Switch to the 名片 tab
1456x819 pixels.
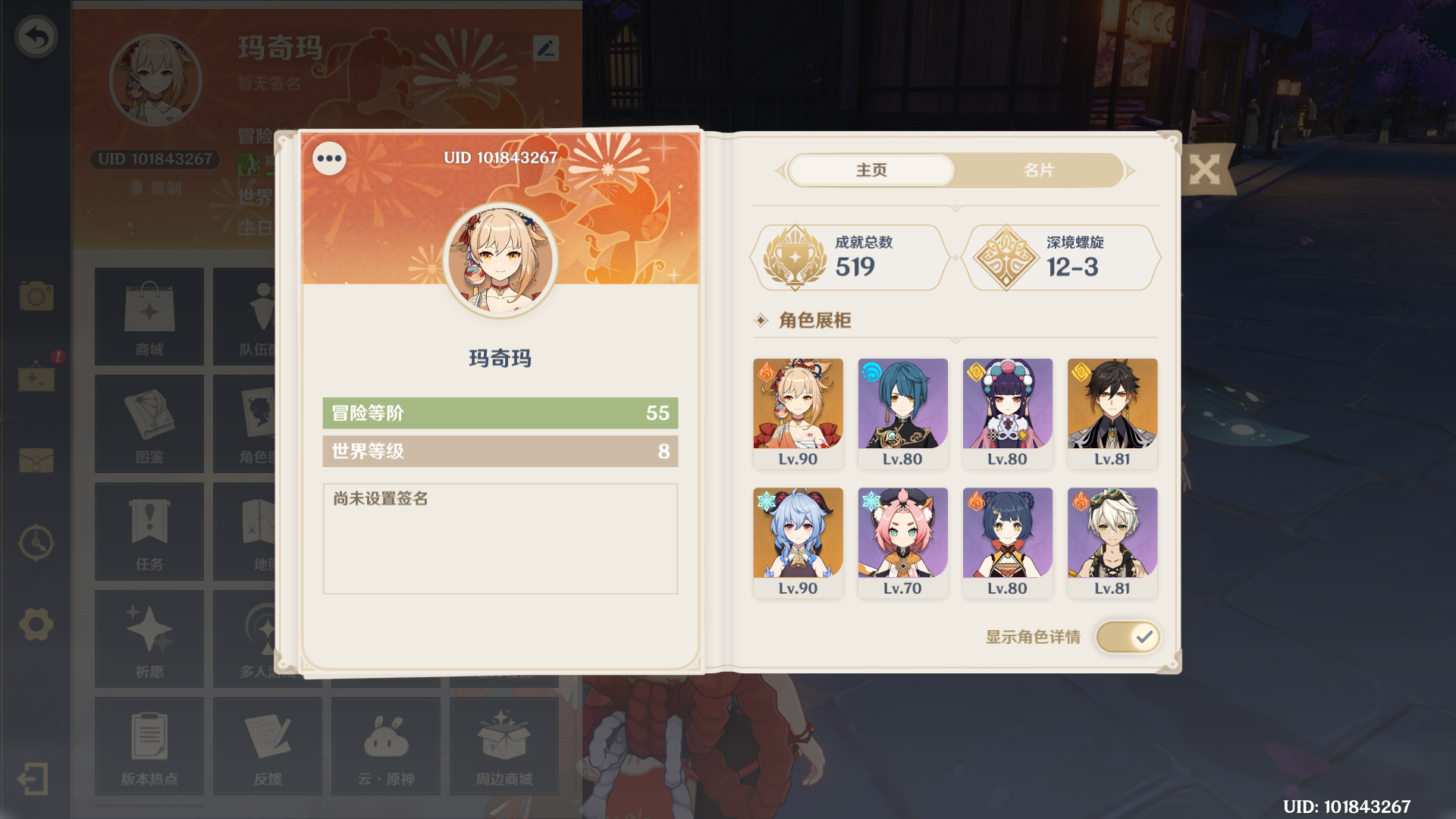pos(1038,171)
